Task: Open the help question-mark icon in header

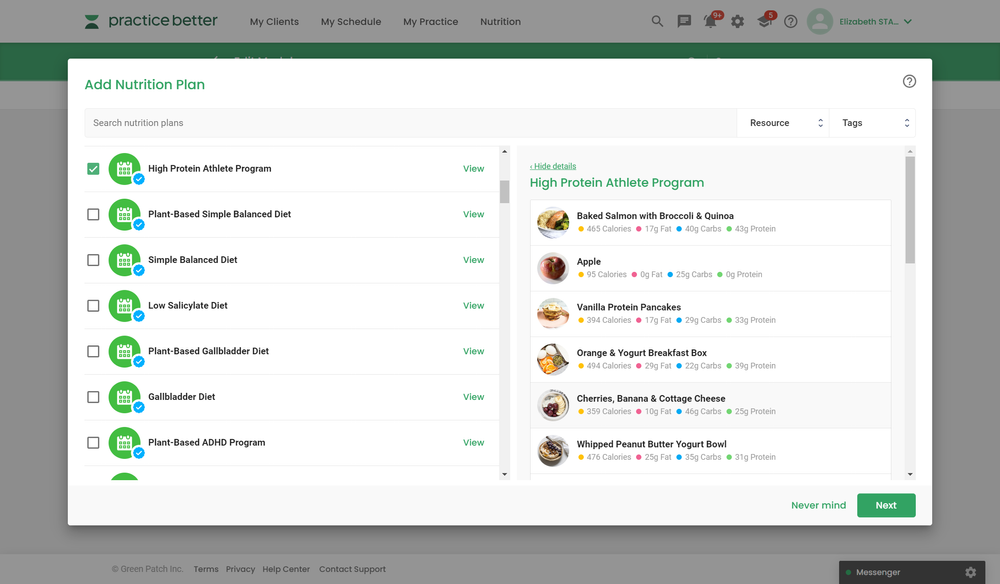Action: (x=790, y=20)
